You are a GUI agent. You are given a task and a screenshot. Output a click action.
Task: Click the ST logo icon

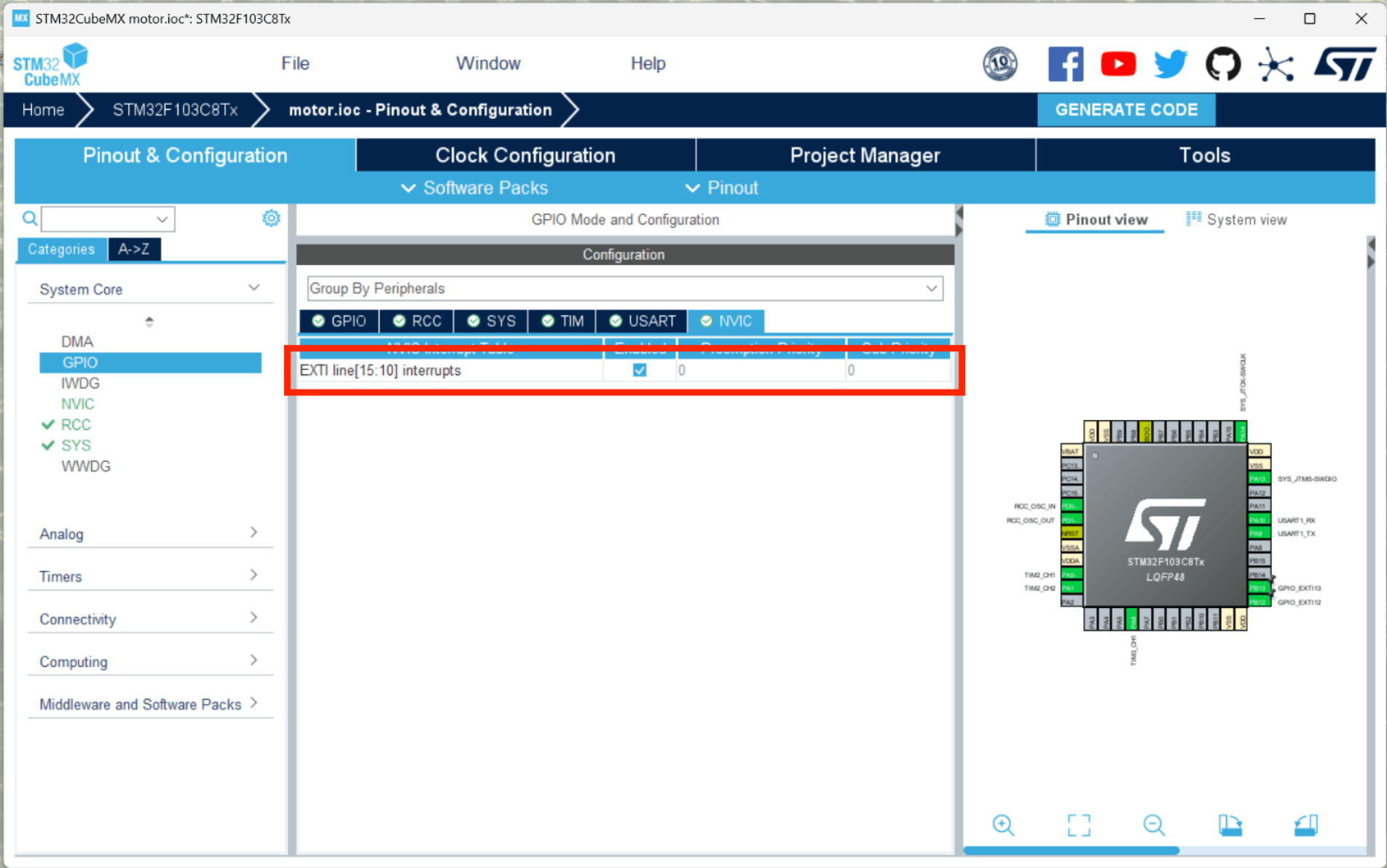tap(1345, 64)
